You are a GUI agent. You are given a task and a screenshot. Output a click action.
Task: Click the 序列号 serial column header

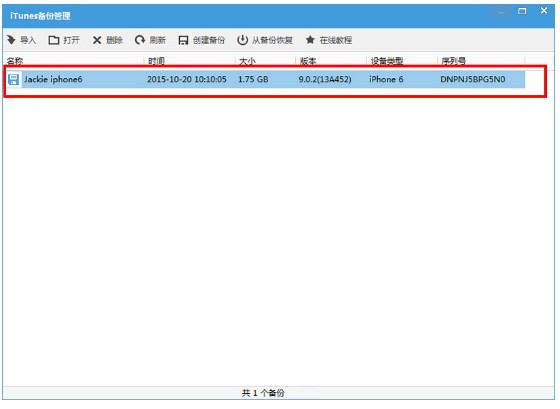click(x=454, y=61)
